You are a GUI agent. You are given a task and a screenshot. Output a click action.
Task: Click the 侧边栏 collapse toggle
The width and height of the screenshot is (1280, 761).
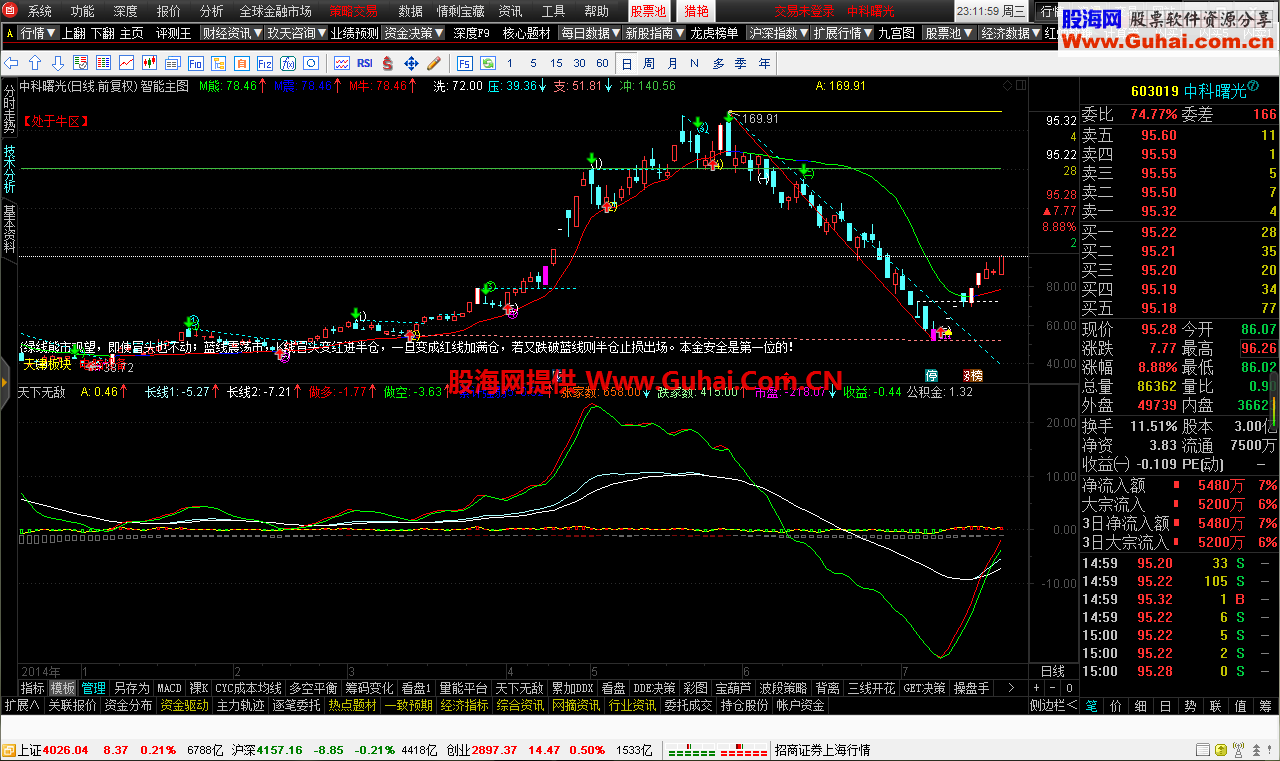click(1054, 705)
